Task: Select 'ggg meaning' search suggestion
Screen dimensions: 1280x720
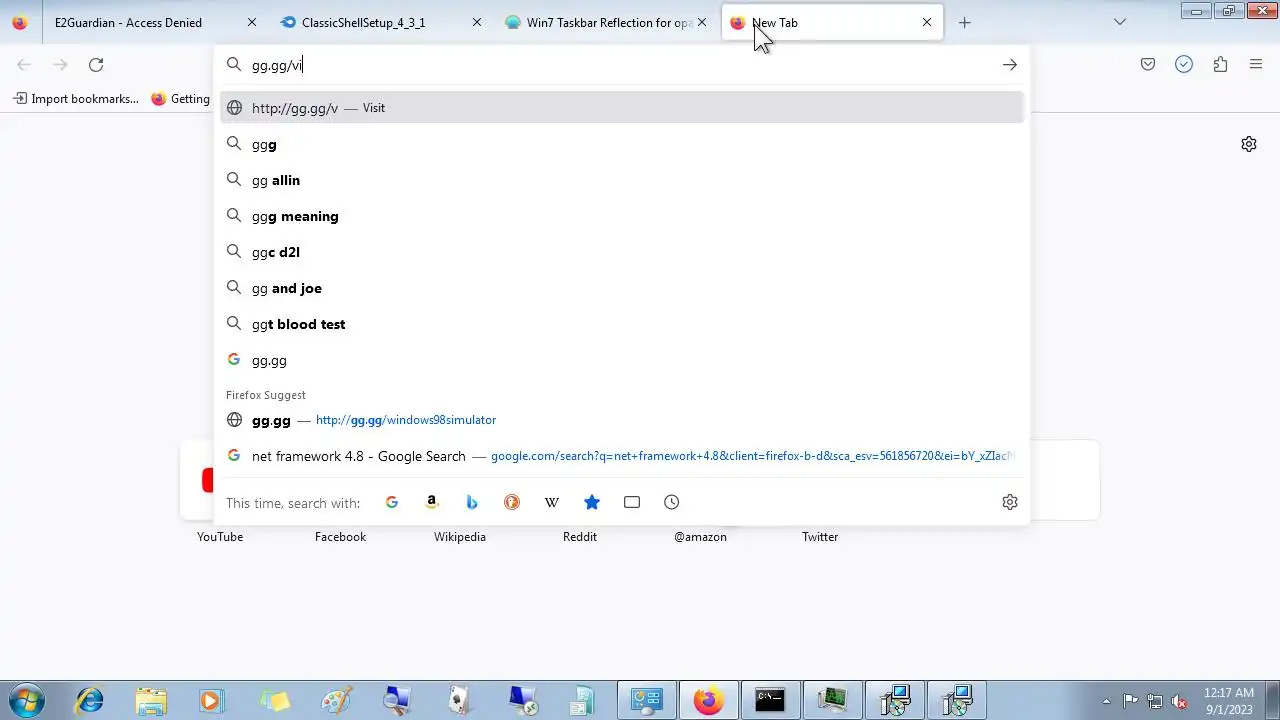Action: pos(622,216)
